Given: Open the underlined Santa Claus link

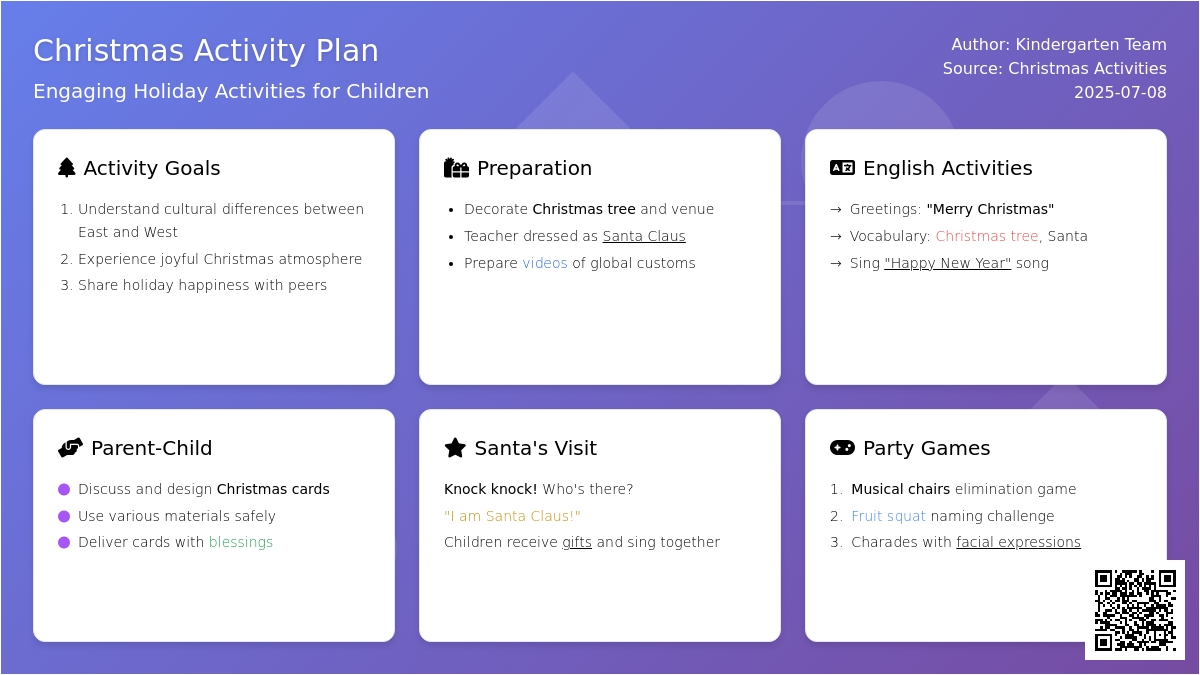Looking at the screenshot, I should [644, 236].
